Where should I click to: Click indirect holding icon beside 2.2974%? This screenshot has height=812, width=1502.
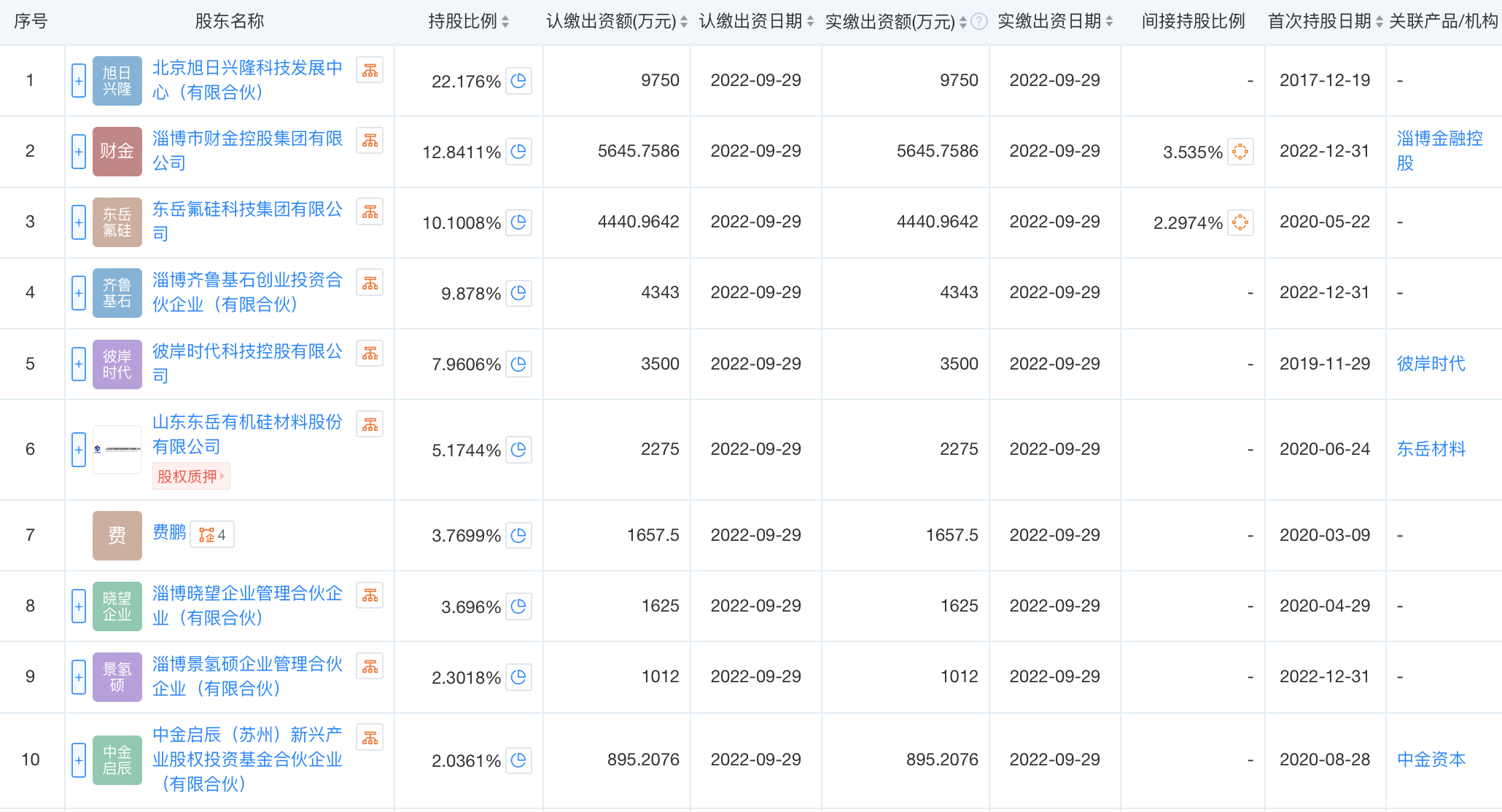(x=1240, y=222)
